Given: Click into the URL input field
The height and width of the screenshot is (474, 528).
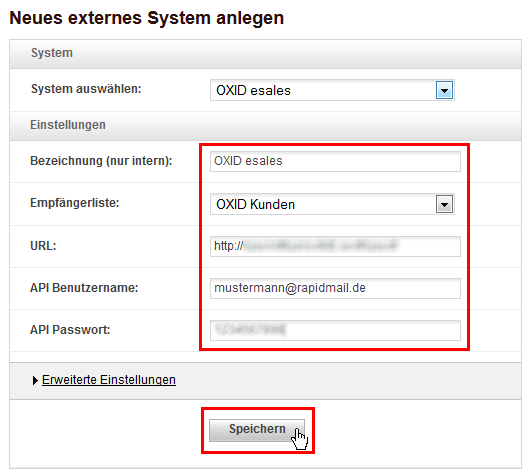Looking at the screenshot, I should [335, 246].
